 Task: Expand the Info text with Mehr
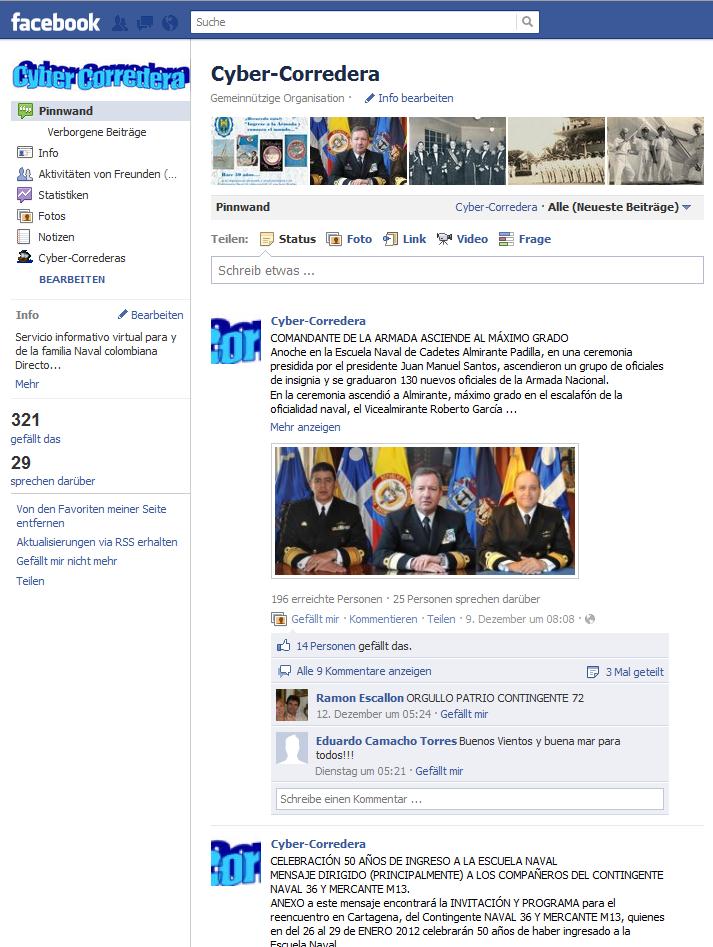[x=27, y=384]
